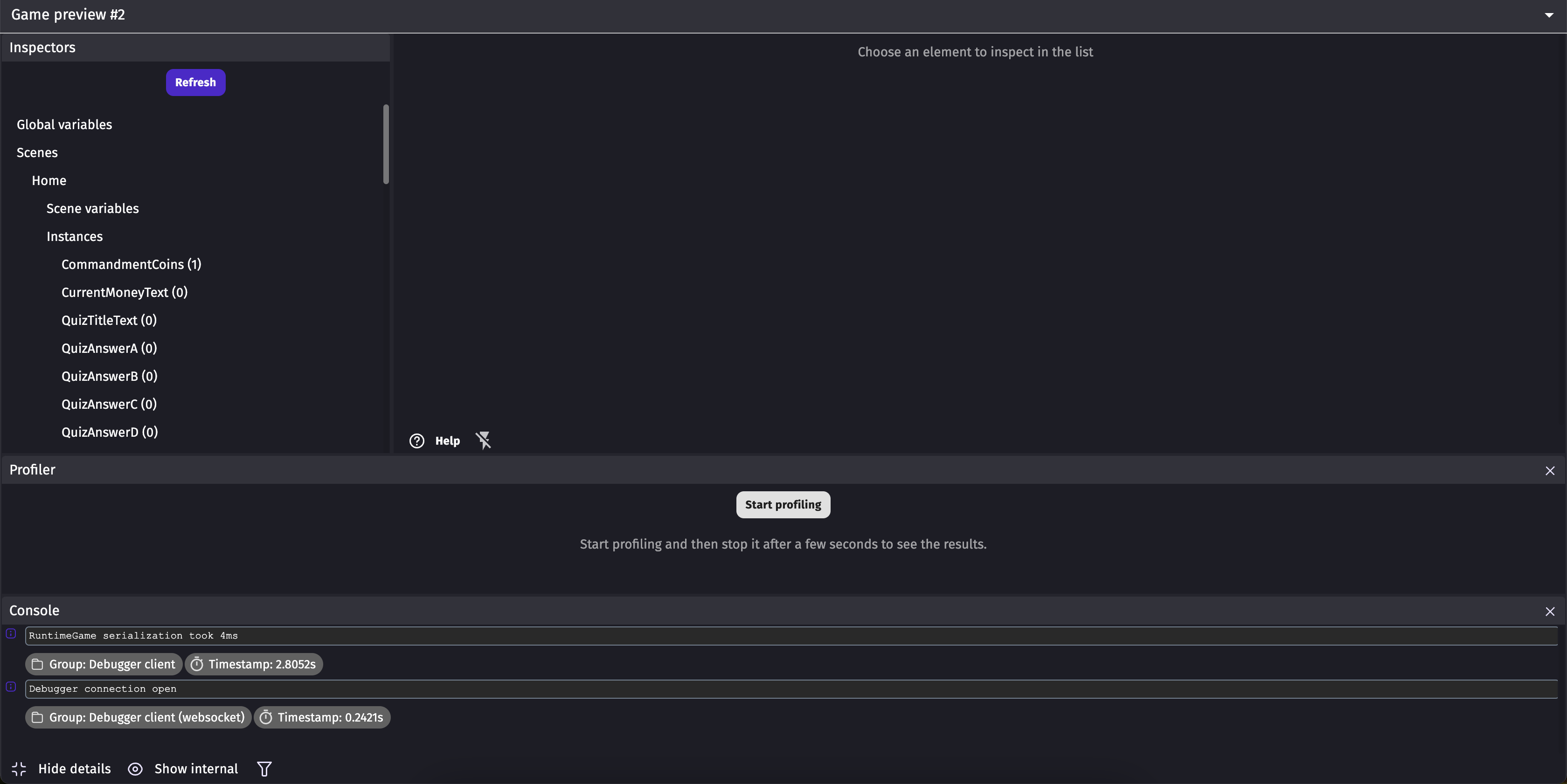The width and height of the screenshot is (1567, 784).
Task: Click the Timestamp 2.8052s clock chip
Action: [x=254, y=664]
